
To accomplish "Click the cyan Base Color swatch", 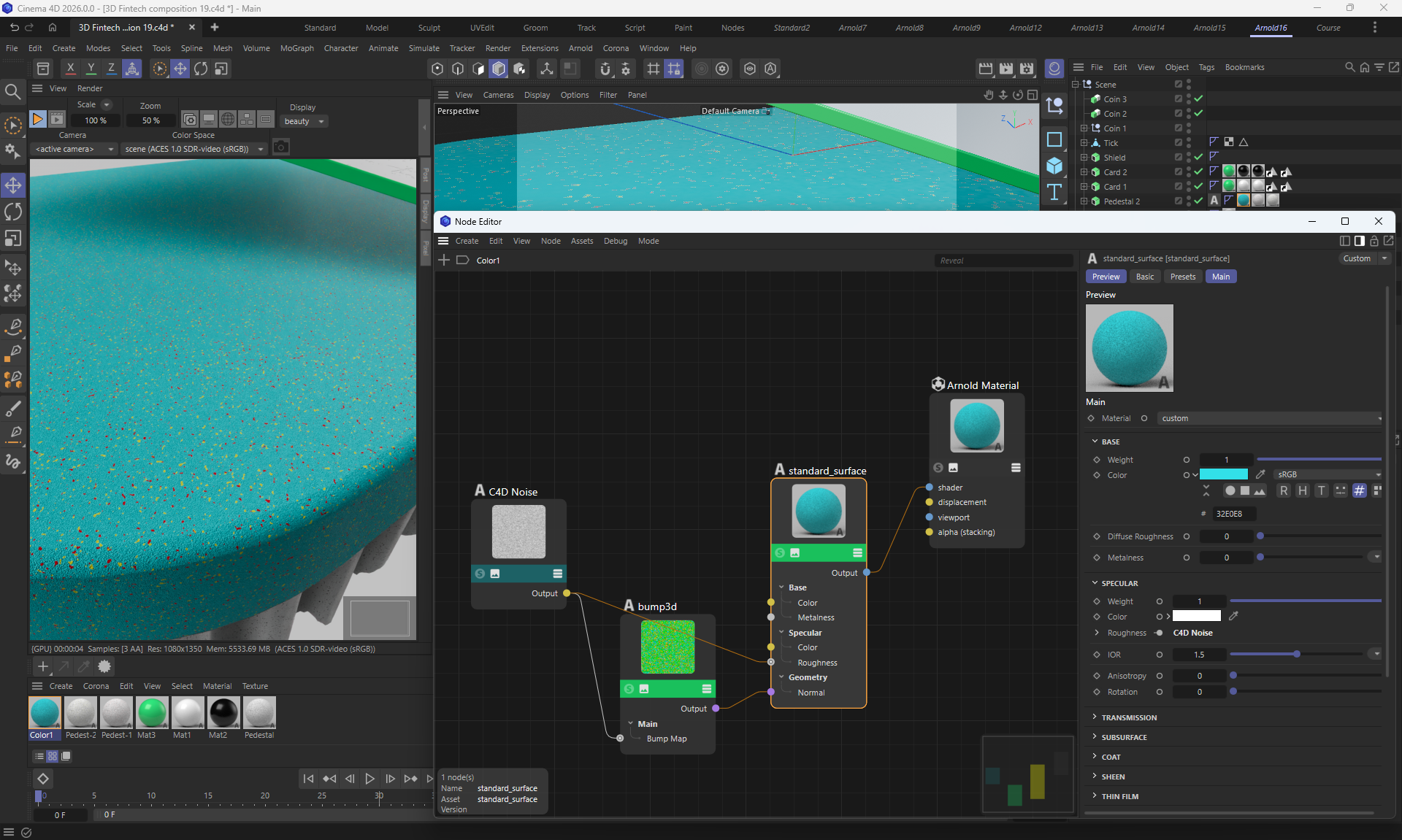I will pyautogui.click(x=1224, y=474).
